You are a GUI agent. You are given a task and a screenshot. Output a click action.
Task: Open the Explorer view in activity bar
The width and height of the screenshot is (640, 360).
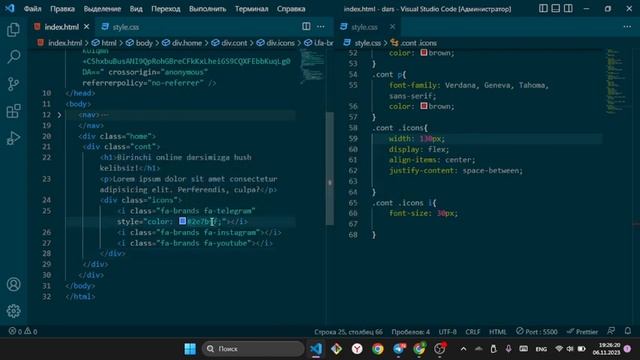(13, 29)
